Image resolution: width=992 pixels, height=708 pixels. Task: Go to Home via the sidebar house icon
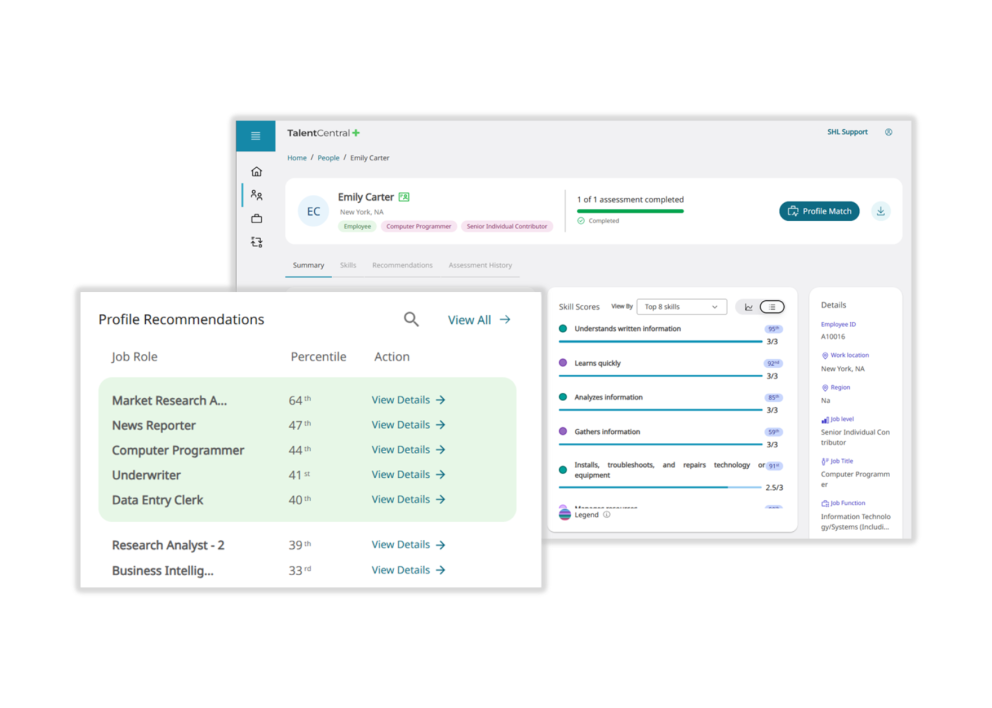[x=256, y=171]
